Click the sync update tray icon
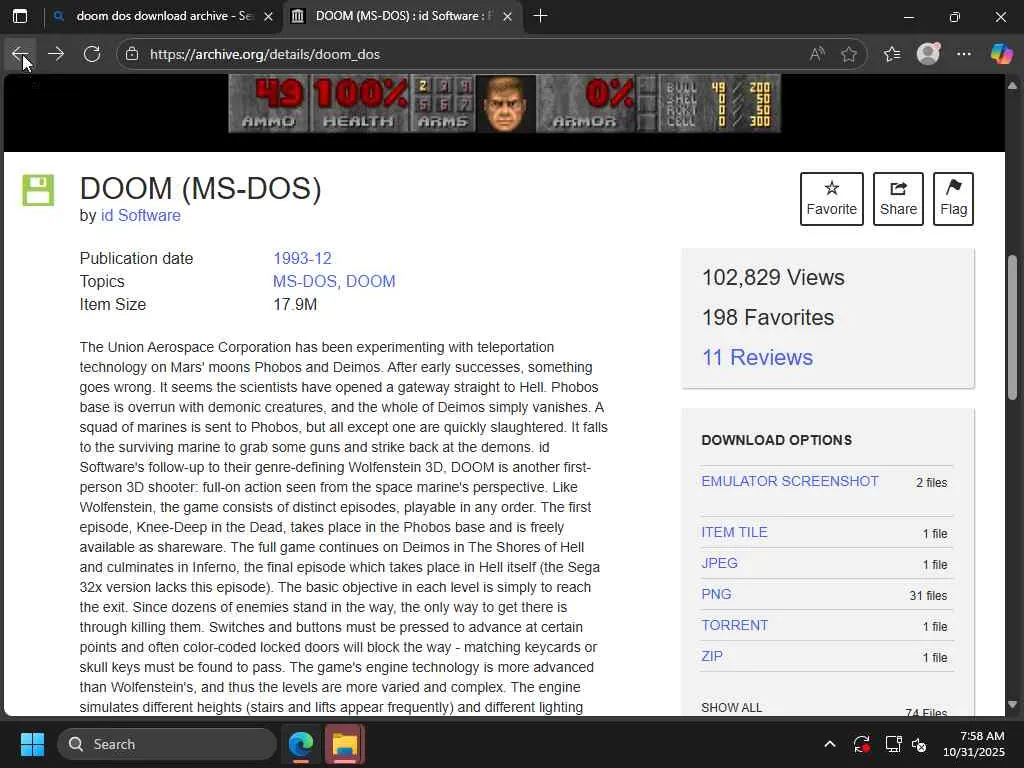 (861, 744)
